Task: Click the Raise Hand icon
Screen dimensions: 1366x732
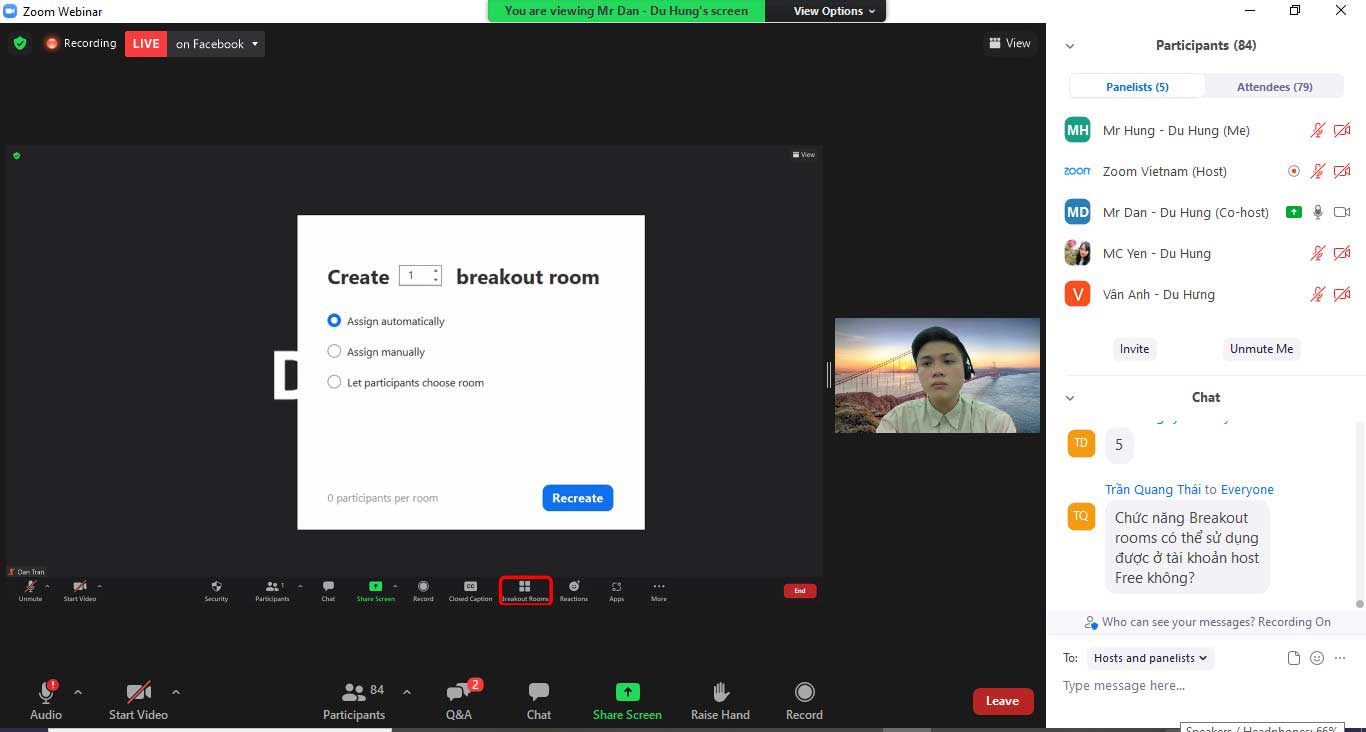Action: pos(719,692)
